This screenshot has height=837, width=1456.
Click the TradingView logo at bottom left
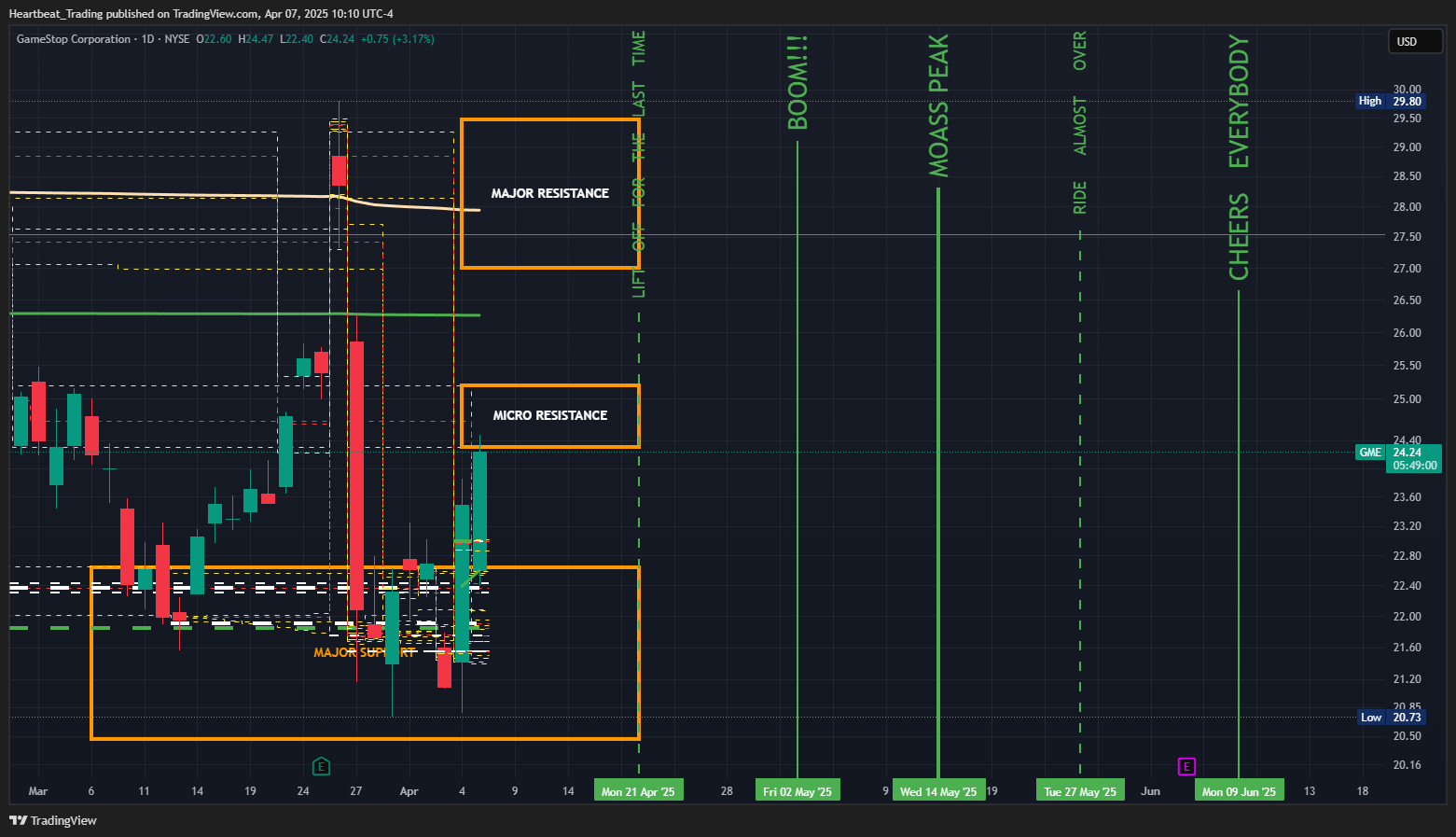point(53,820)
